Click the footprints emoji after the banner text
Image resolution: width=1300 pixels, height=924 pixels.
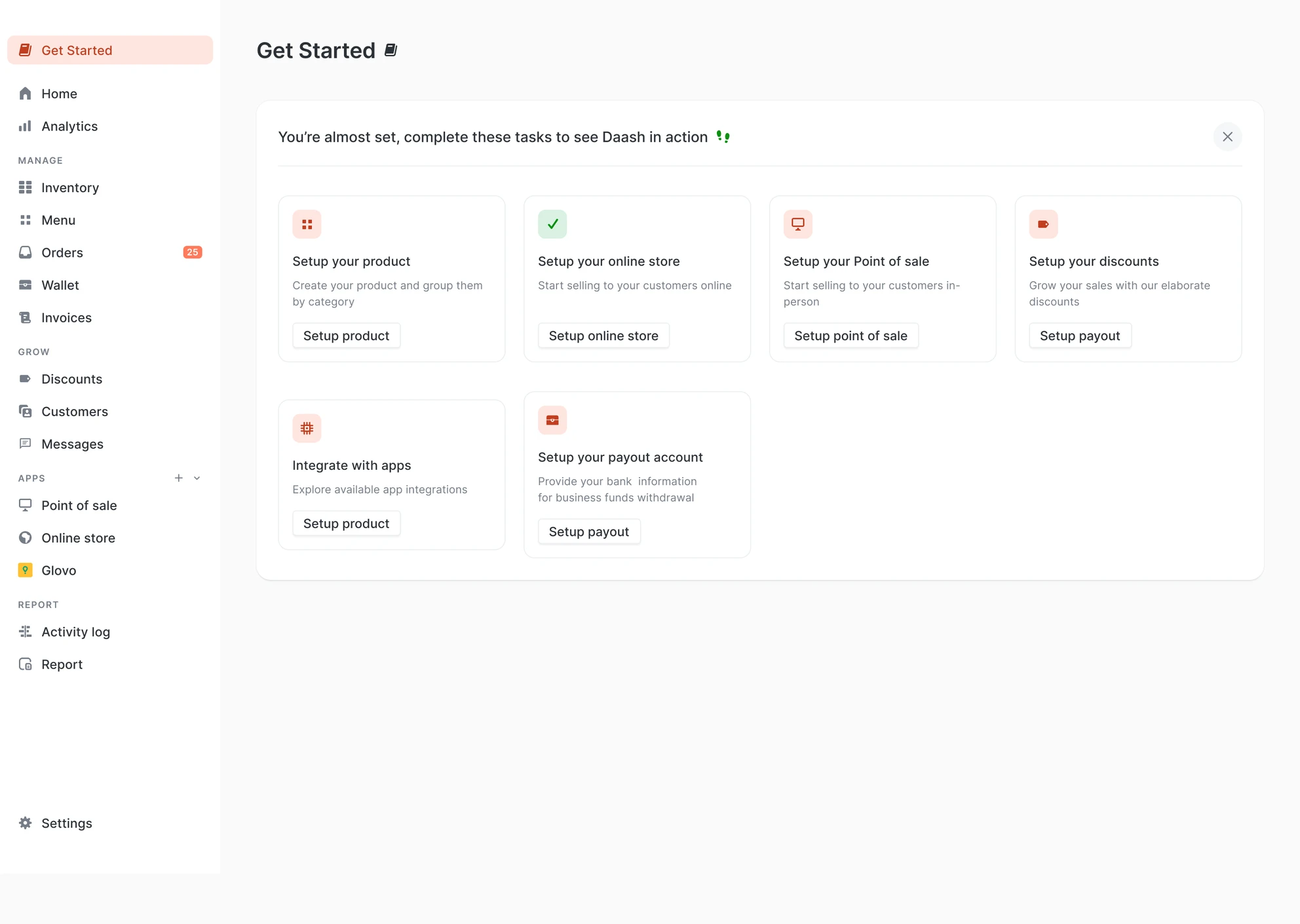723,136
